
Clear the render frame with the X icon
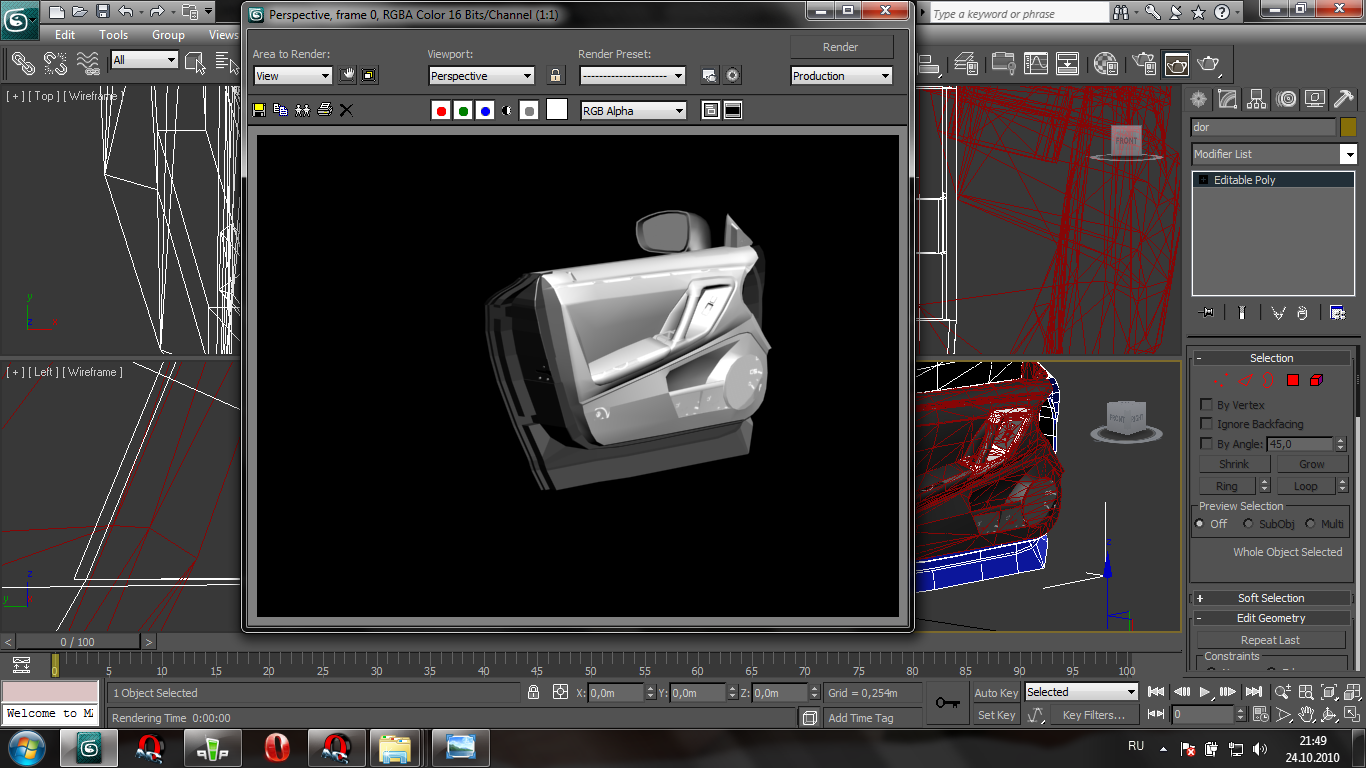tap(346, 110)
